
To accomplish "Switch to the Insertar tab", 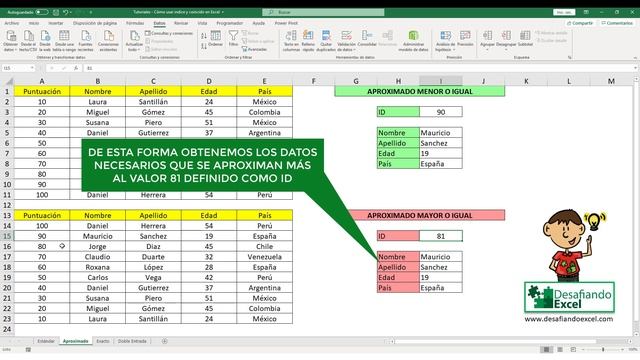I will click(x=56, y=23).
